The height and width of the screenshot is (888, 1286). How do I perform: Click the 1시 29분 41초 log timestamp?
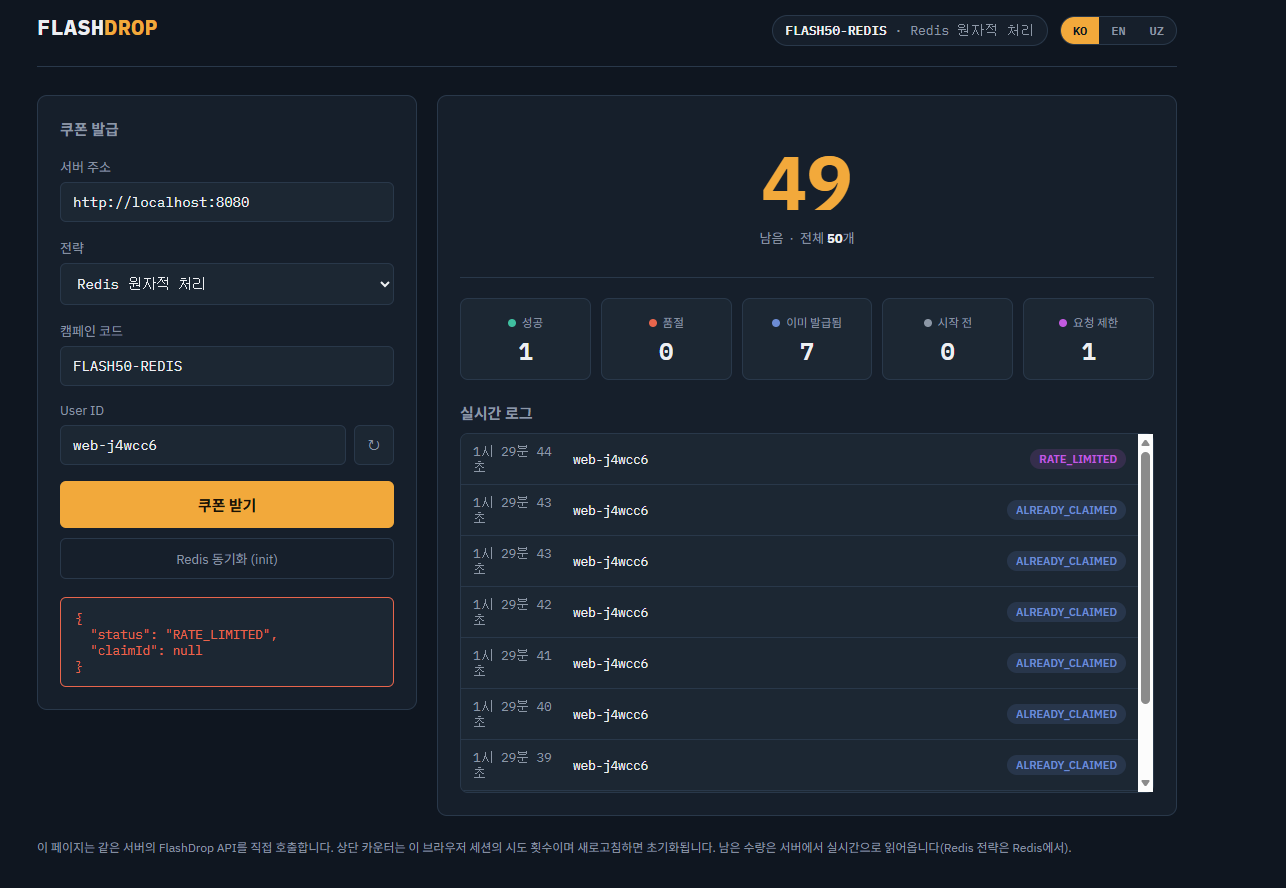point(512,663)
